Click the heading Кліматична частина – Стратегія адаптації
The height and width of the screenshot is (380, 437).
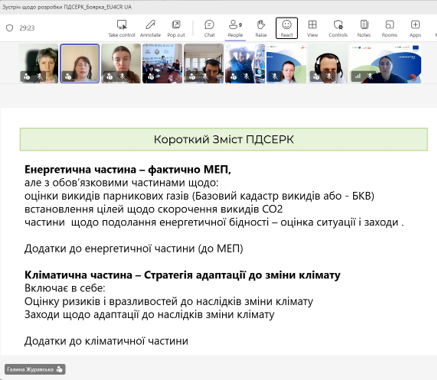pos(182,275)
